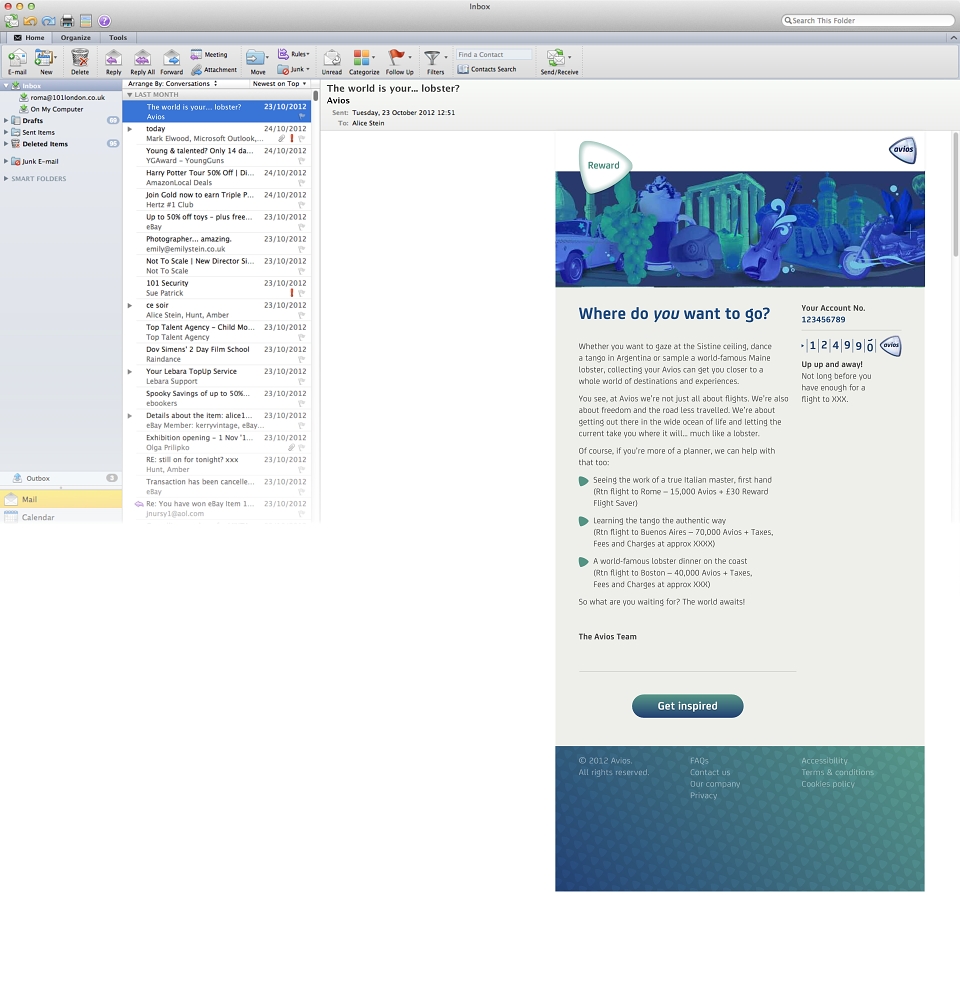The width and height of the screenshot is (960, 994).
Task: Open the Deleted Items folder
Action: pos(45,144)
